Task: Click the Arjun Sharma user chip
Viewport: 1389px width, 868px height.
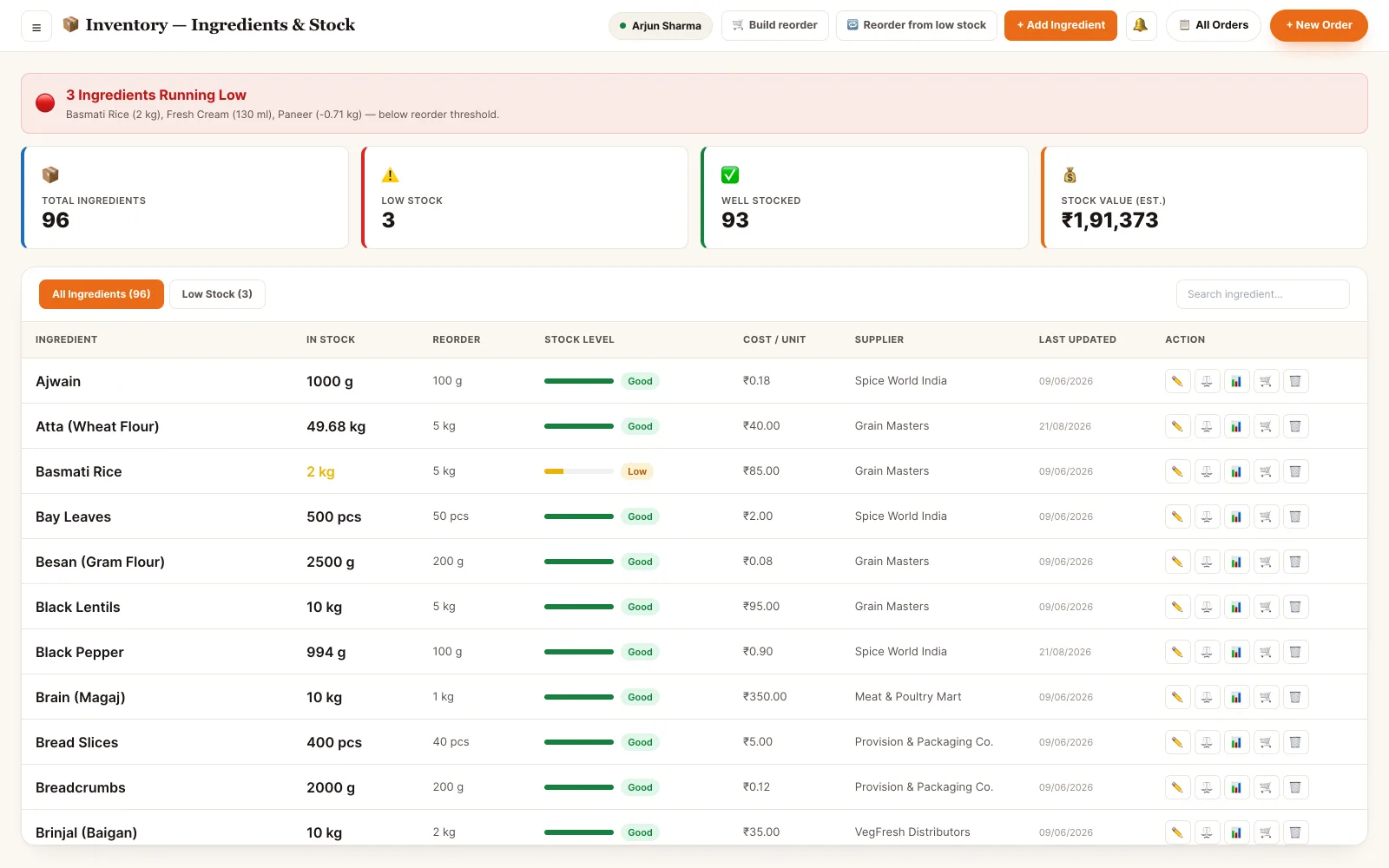Action: (x=661, y=26)
